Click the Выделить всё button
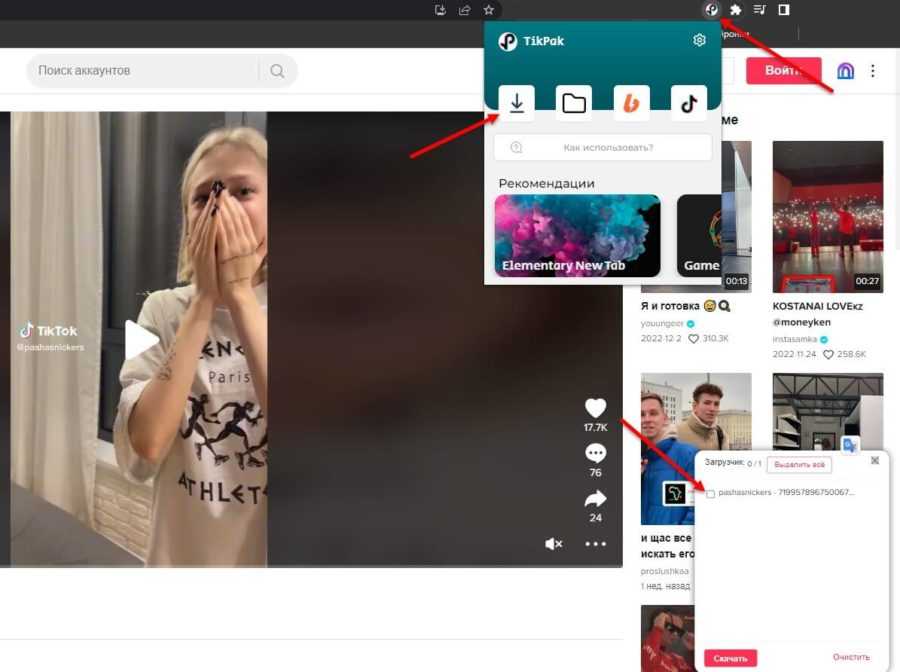Screen dimensions: 900x672 799,465
